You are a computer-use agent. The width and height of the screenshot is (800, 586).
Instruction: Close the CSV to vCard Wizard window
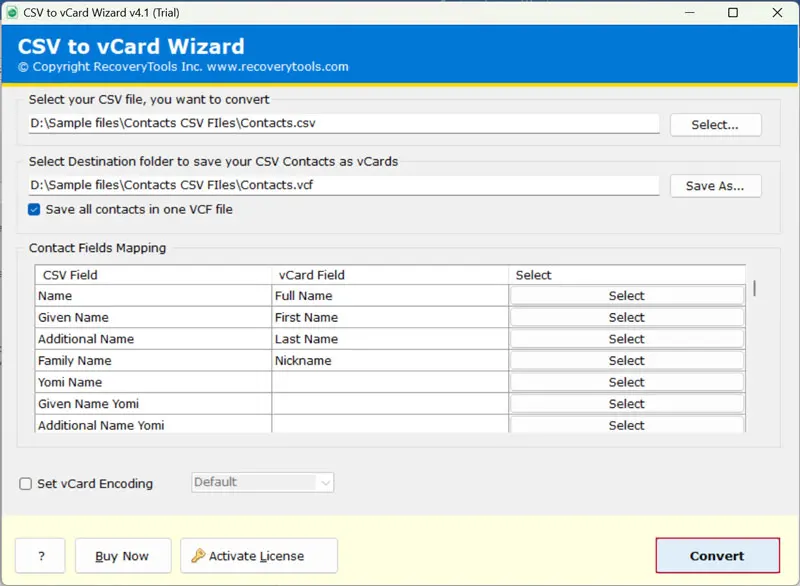(x=777, y=13)
